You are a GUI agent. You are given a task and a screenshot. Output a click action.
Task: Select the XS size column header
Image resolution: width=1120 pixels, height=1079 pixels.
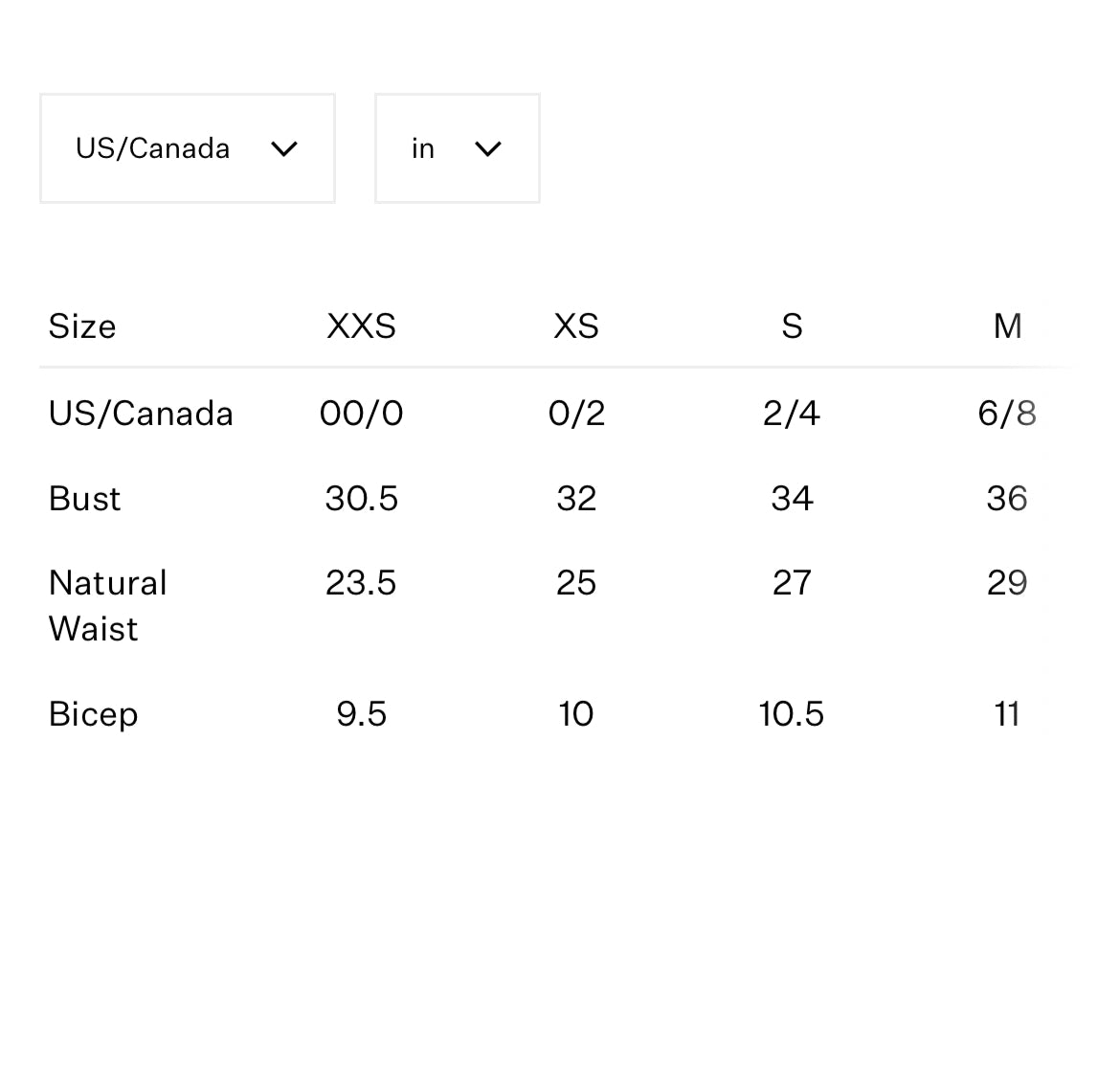576,326
